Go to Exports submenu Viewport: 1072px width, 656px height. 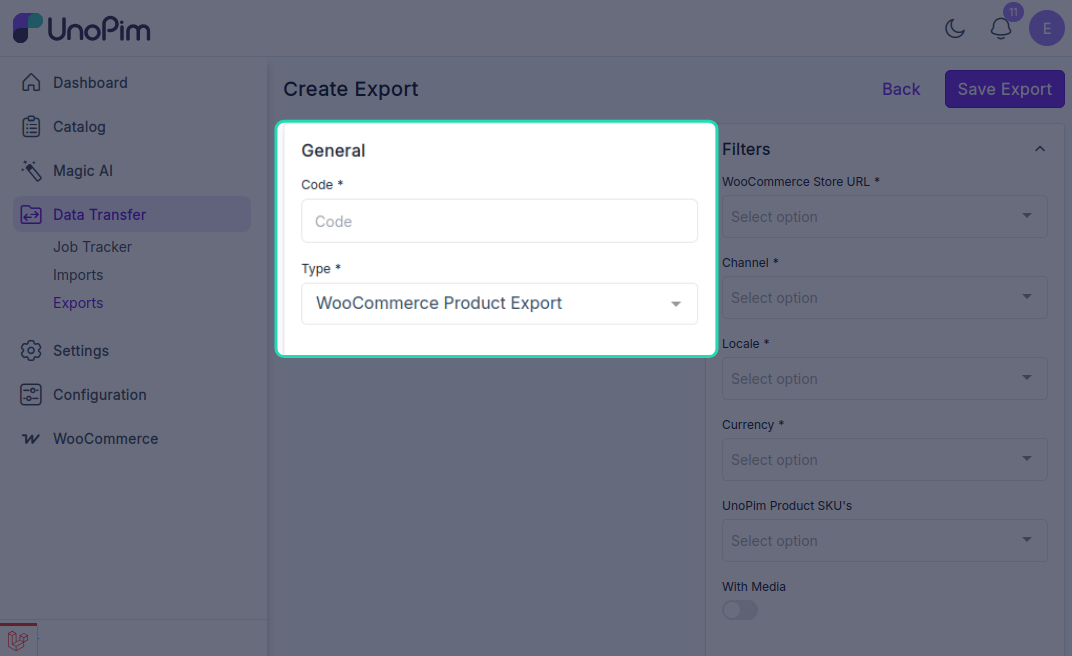pos(78,303)
